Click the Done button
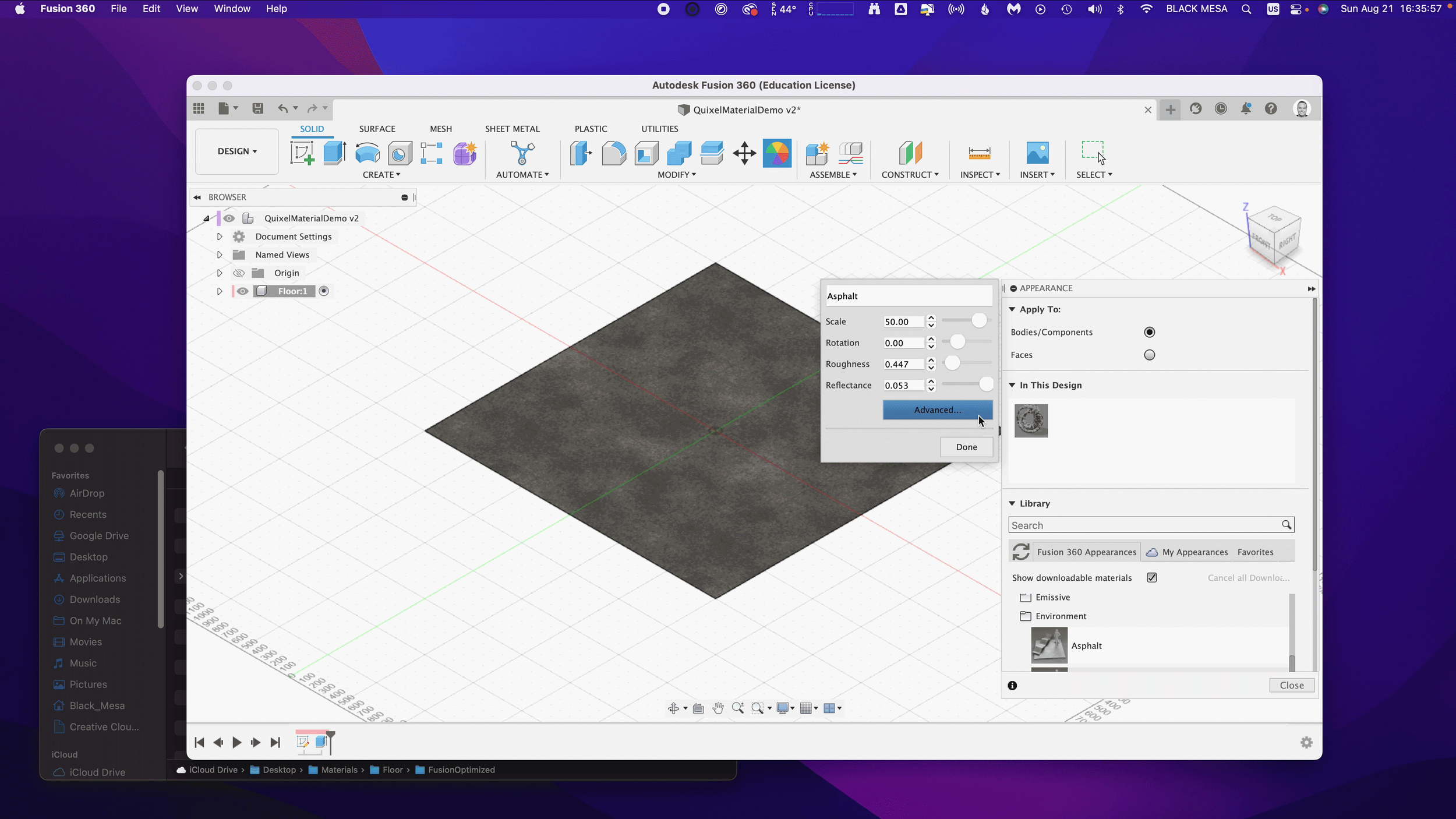The width and height of the screenshot is (1456, 819). pyautogui.click(x=966, y=447)
